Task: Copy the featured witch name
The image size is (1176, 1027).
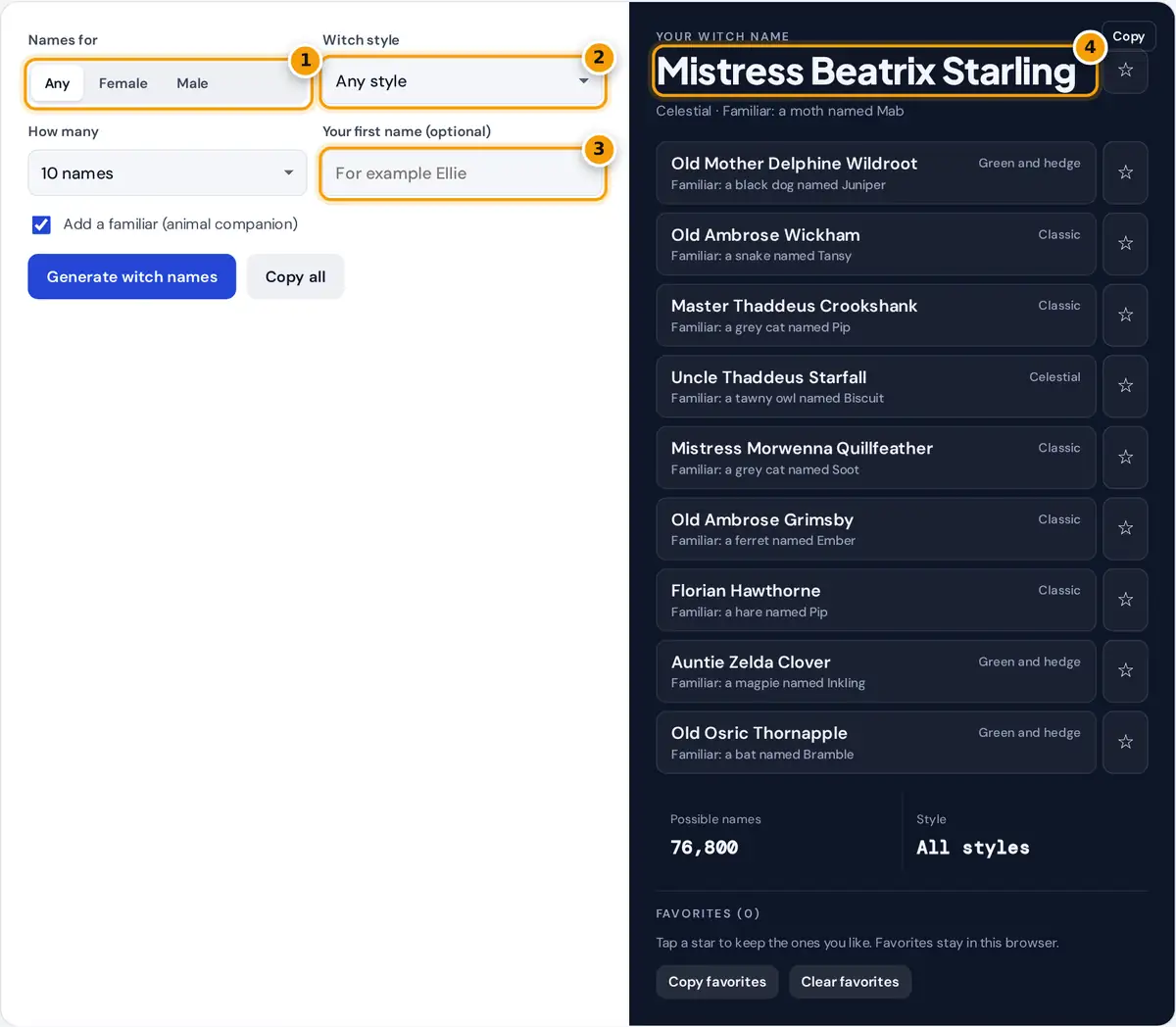Action: 1129,36
